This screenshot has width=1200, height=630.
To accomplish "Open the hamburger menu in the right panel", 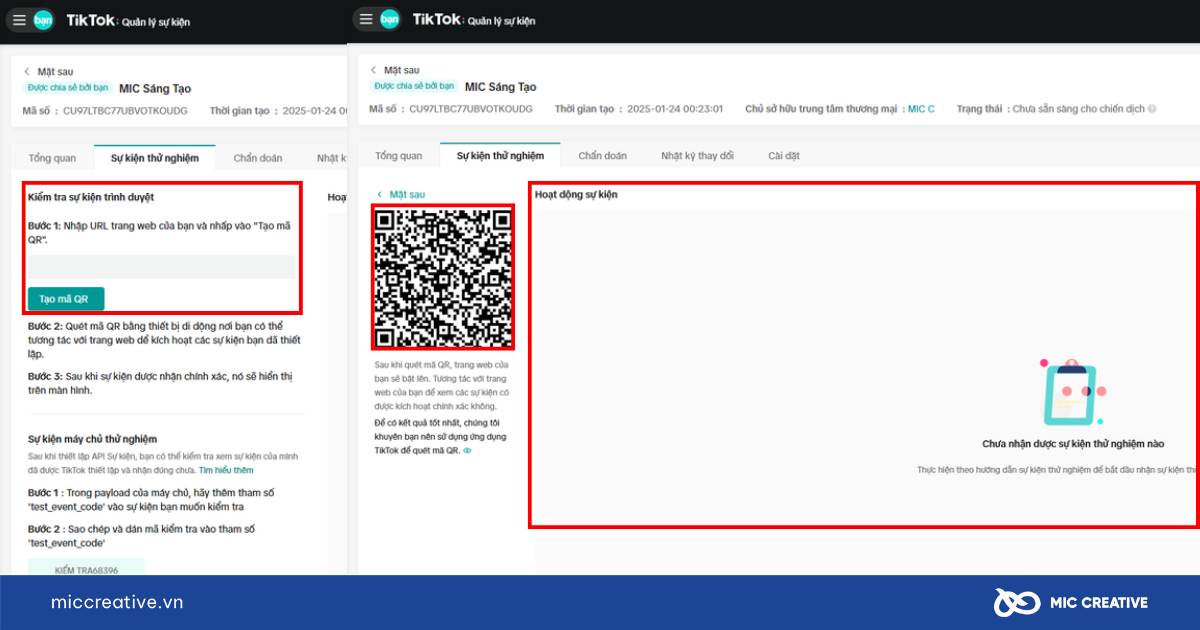I will (x=366, y=19).
